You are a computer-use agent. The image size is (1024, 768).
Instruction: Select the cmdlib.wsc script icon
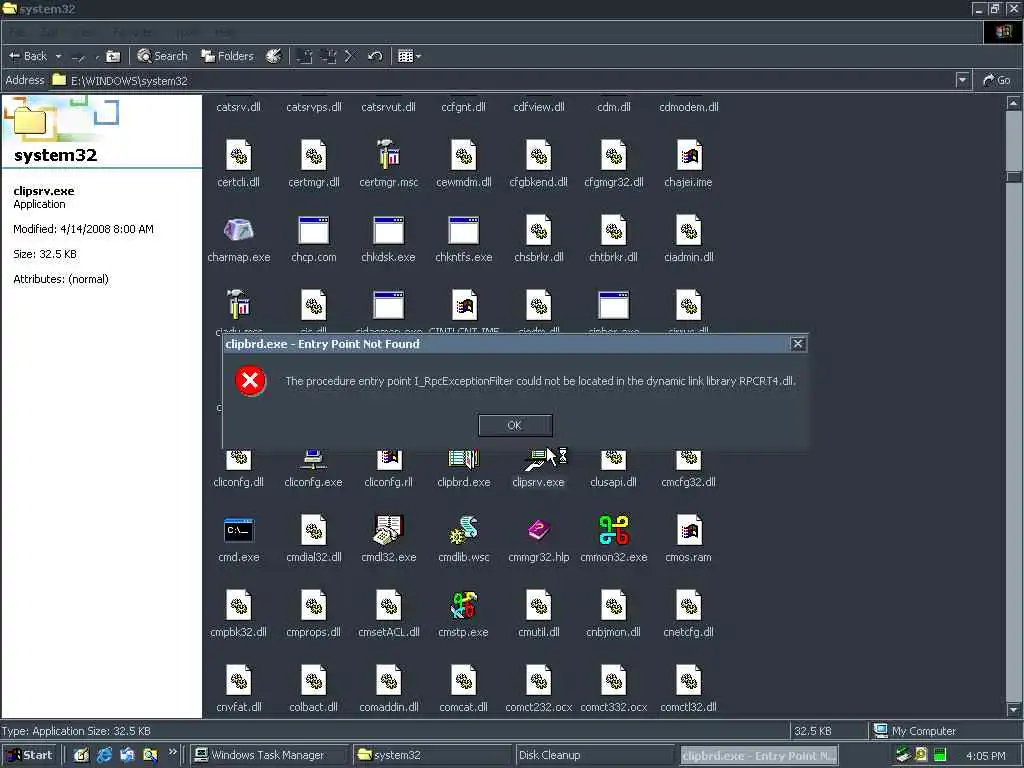click(464, 530)
